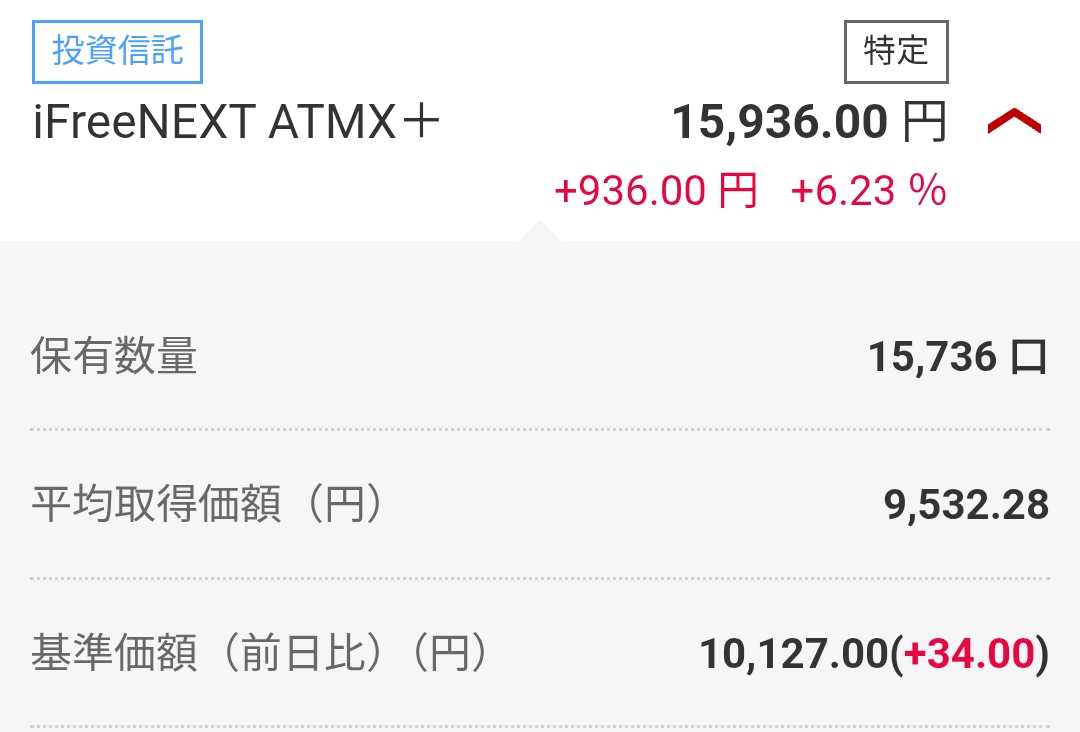Click the dotted divider below 基準価額 row
Screen dimensions: 1080x732
point(540,726)
